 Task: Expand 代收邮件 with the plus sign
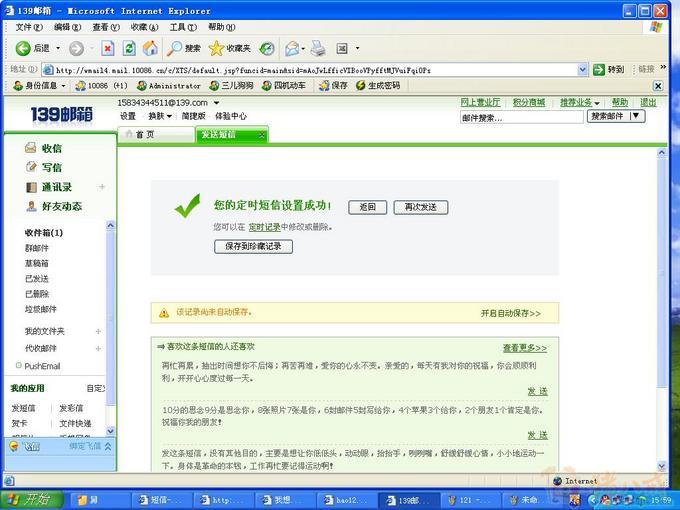coord(98,348)
